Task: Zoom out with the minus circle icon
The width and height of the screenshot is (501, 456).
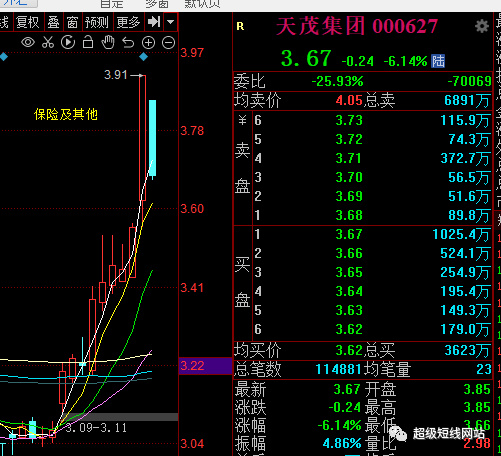Action: pyautogui.click(x=168, y=43)
